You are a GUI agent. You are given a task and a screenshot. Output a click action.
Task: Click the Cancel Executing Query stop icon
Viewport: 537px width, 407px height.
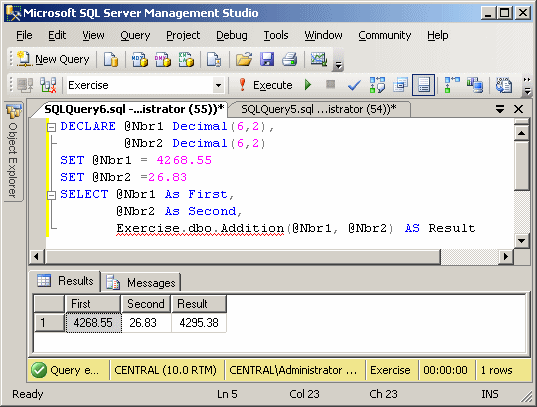330,84
